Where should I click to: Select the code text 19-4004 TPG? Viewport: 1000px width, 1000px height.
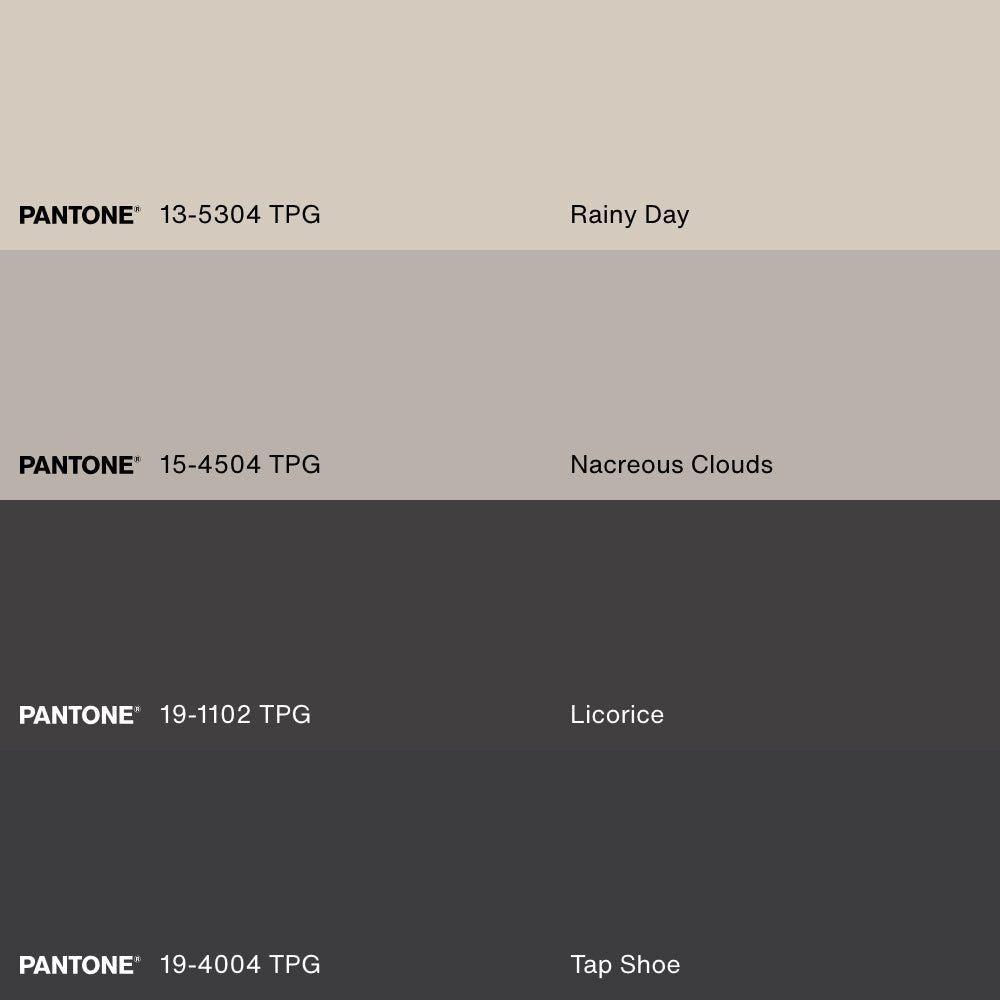tap(240, 965)
